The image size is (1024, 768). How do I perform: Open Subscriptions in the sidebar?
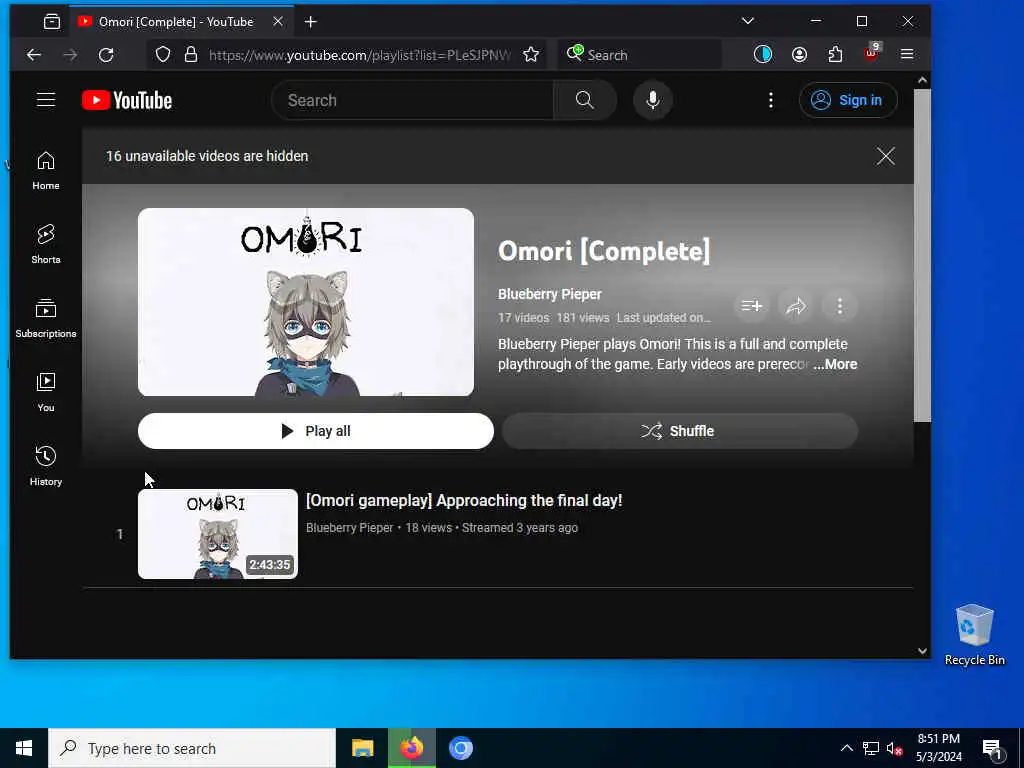click(46, 318)
